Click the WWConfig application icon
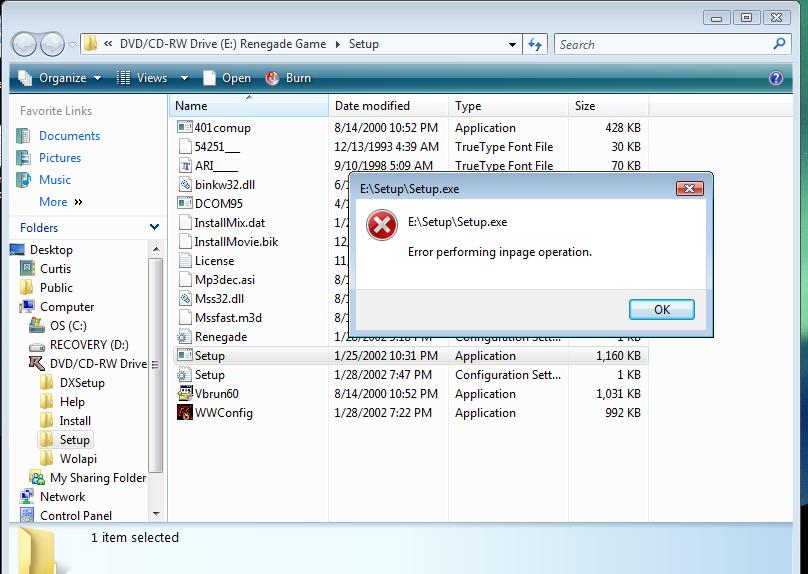 click(185, 413)
